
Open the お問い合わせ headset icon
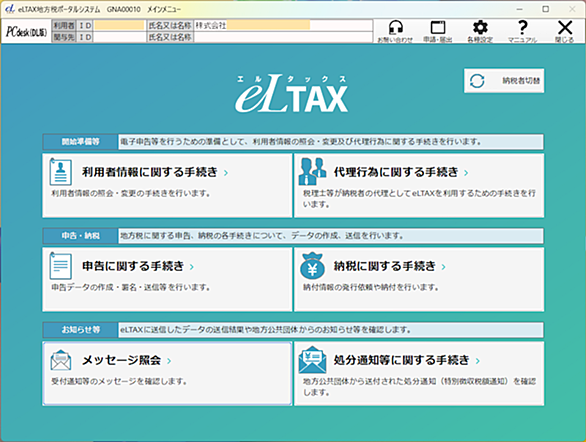click(395, 28)
